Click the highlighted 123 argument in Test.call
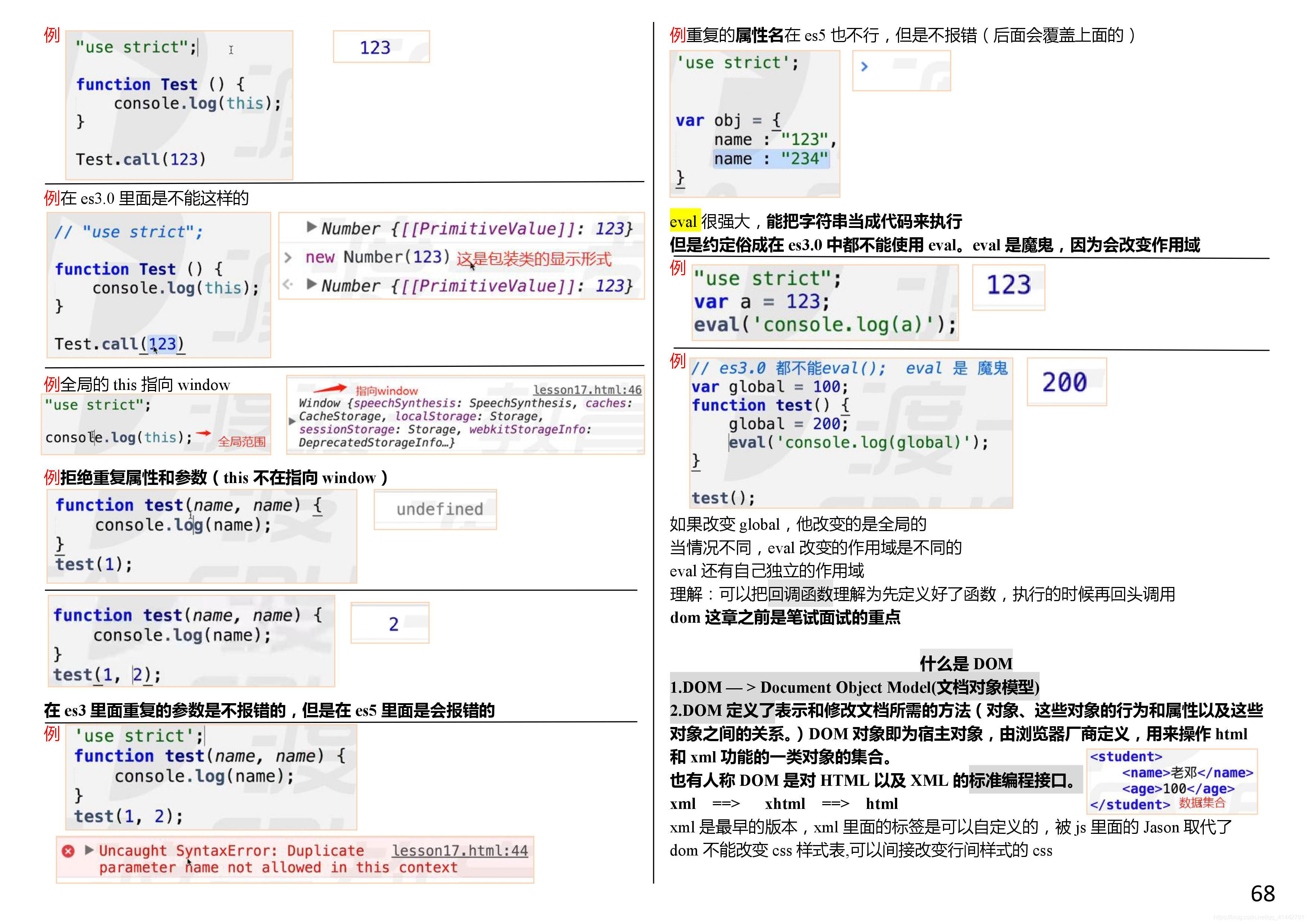 [162, 344]
